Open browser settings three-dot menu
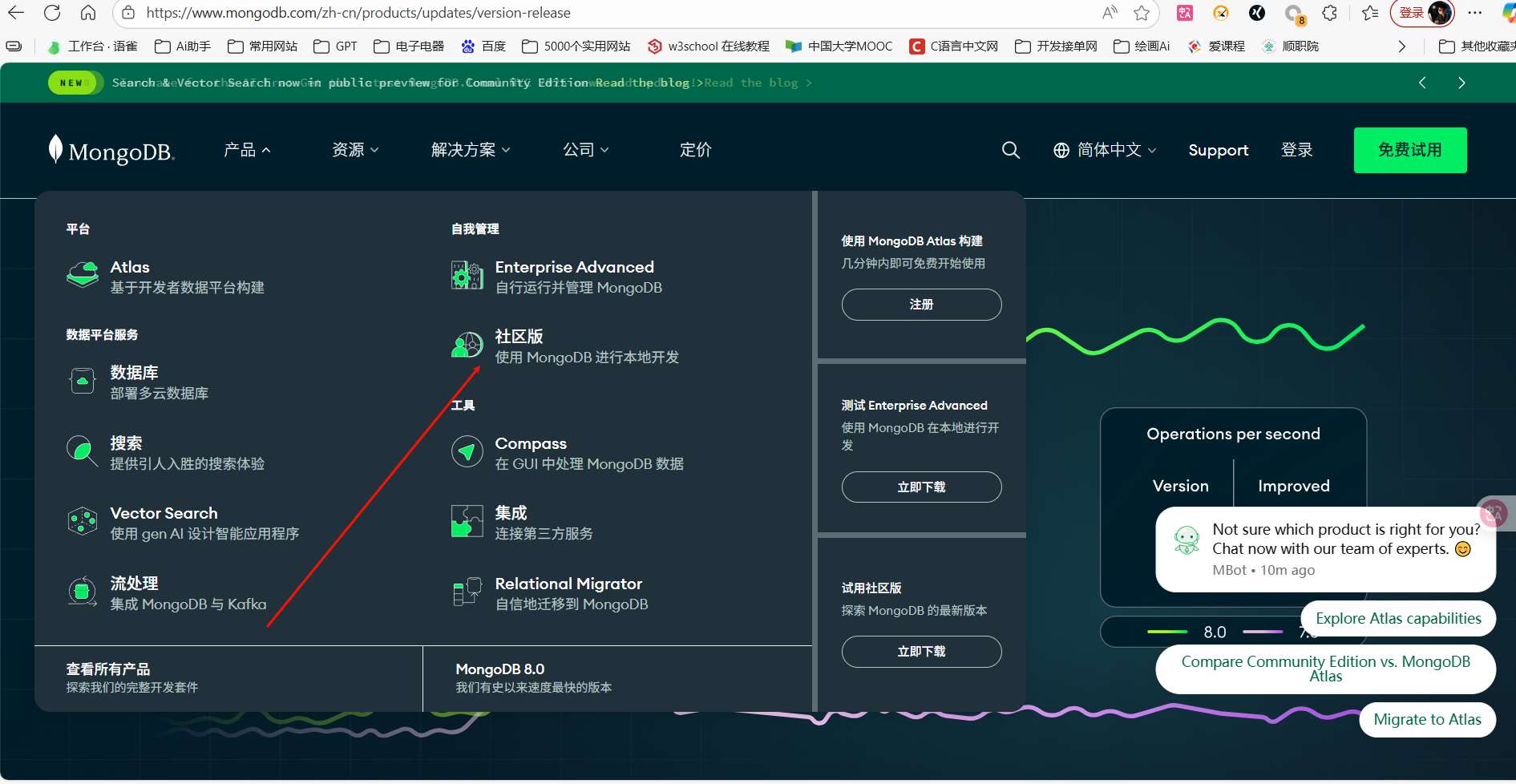 [1475, 13]
